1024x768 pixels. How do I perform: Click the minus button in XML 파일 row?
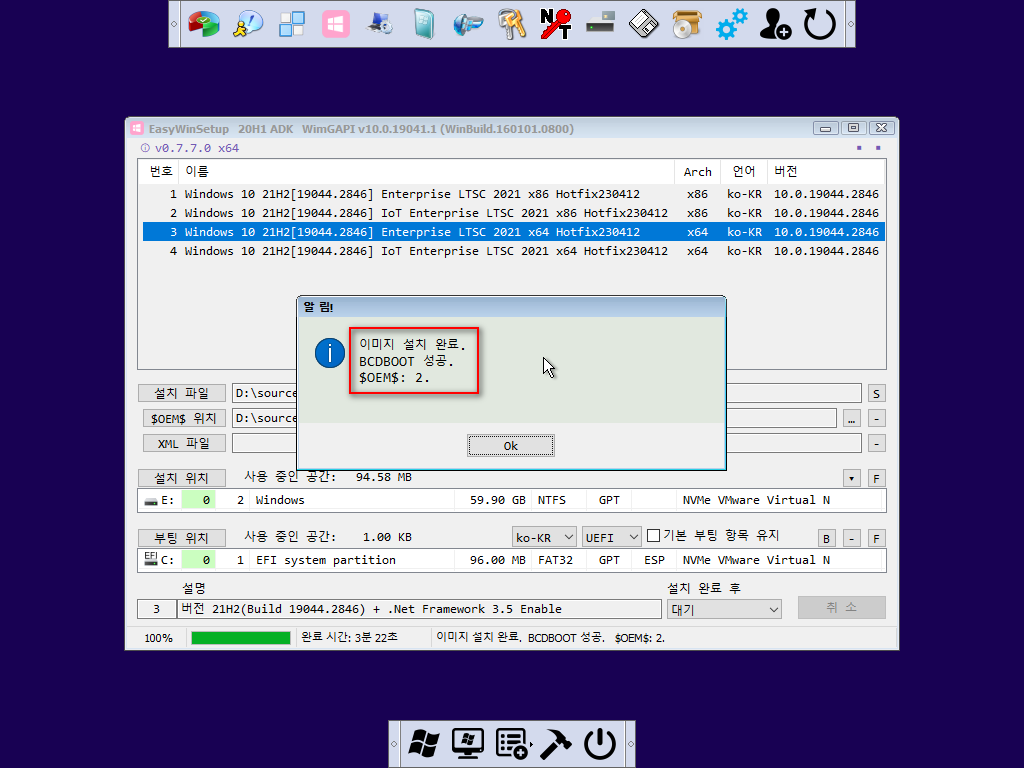pyautogui.click(x=876, y=444)
